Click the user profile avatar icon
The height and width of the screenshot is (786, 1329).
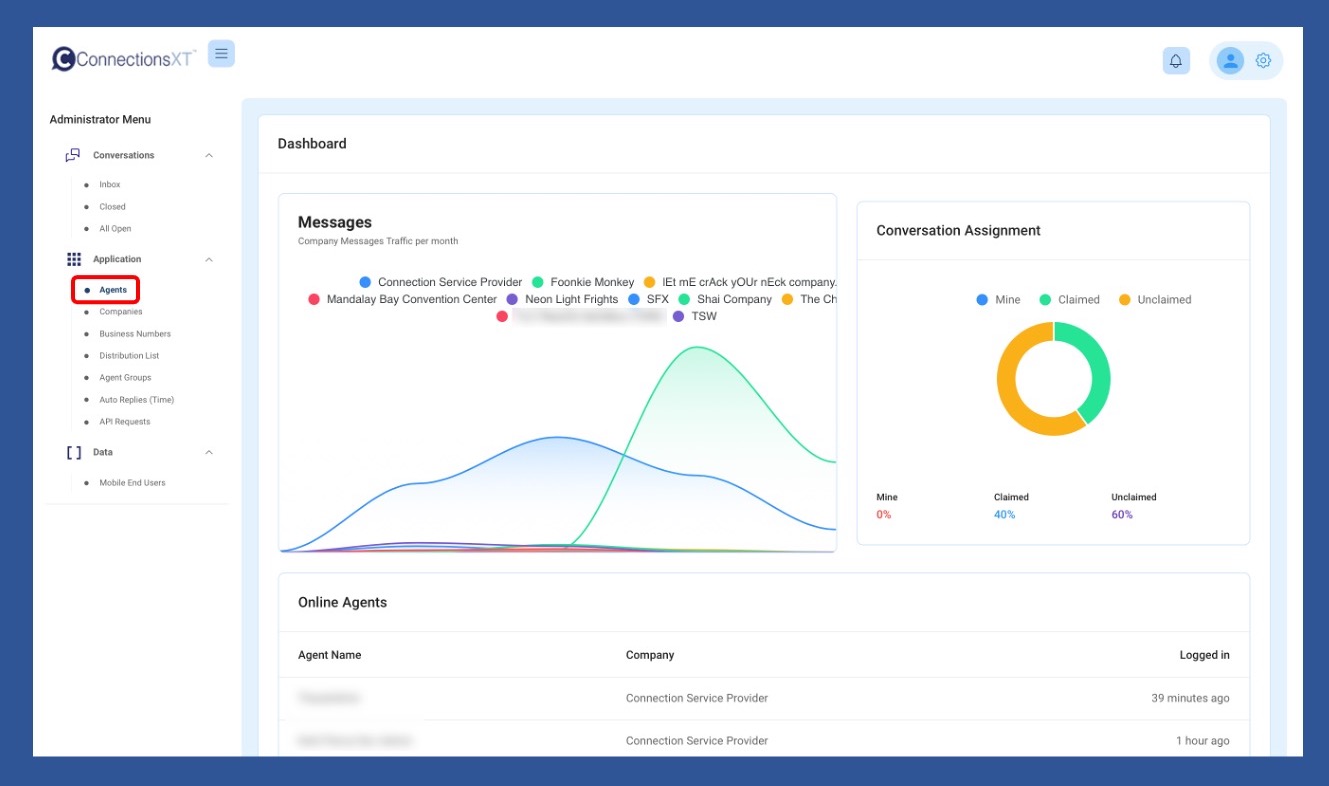tap(1230, 61)
